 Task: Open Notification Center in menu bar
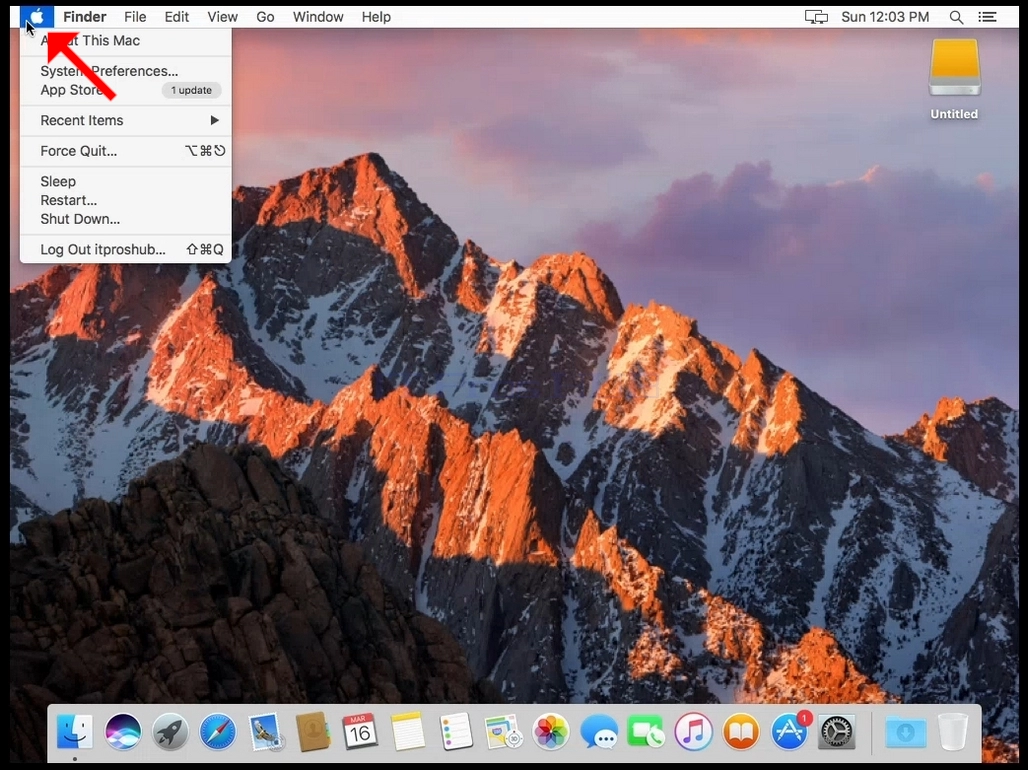987,17
